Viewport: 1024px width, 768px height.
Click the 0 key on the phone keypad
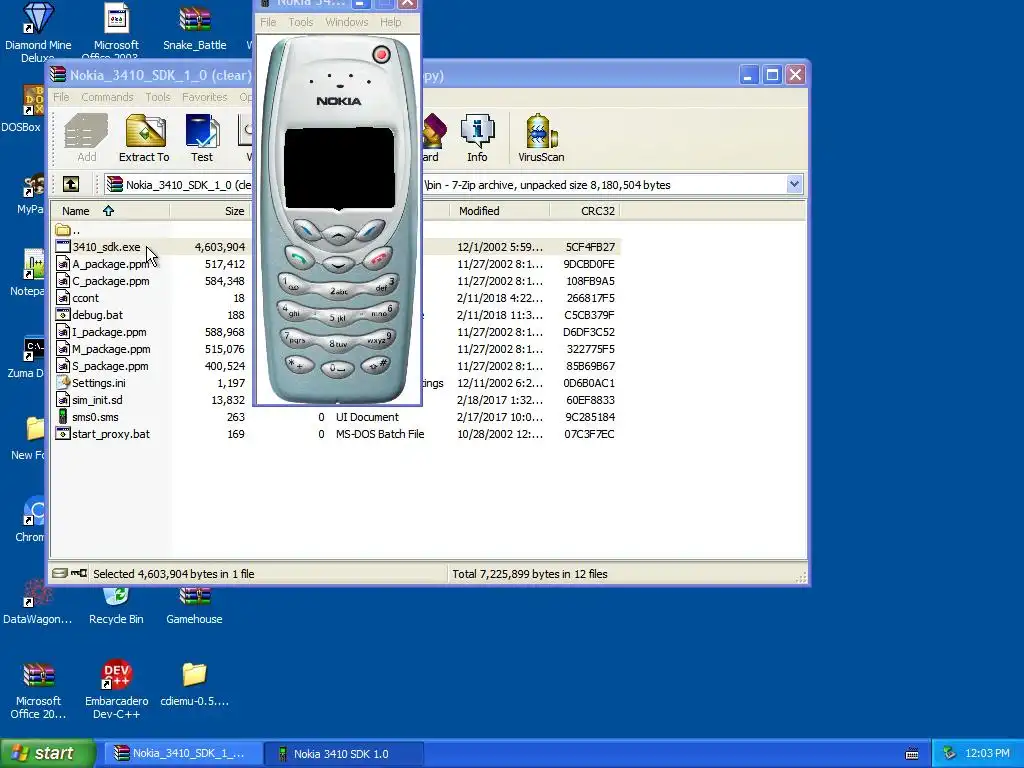point(337,368)
